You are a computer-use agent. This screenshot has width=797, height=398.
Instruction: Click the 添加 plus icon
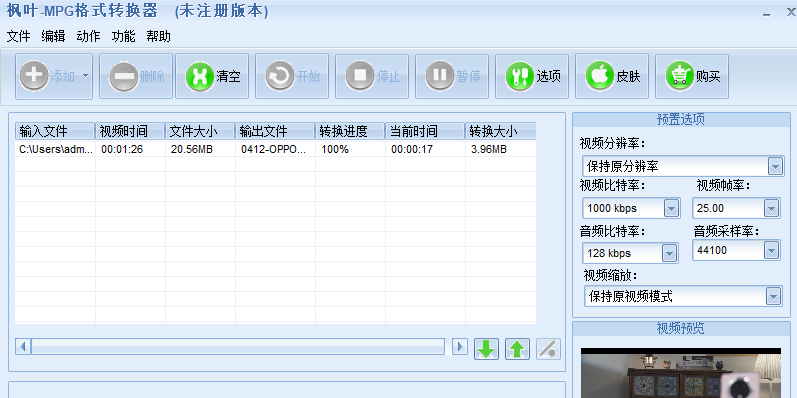33,76
